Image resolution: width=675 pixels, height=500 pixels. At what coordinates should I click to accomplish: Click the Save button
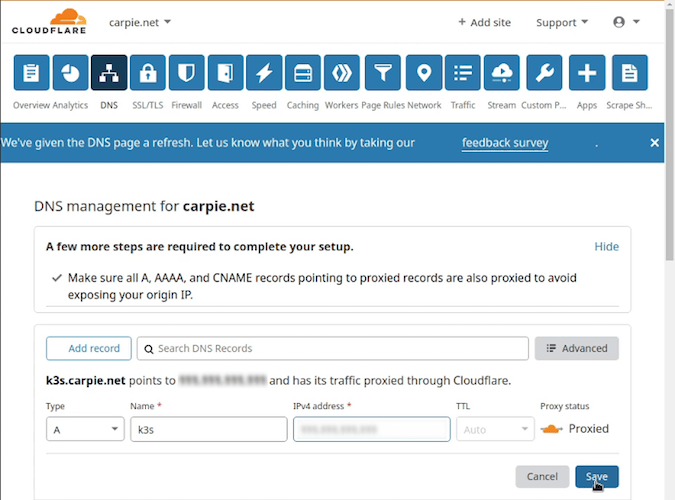[x=596, y=477]
